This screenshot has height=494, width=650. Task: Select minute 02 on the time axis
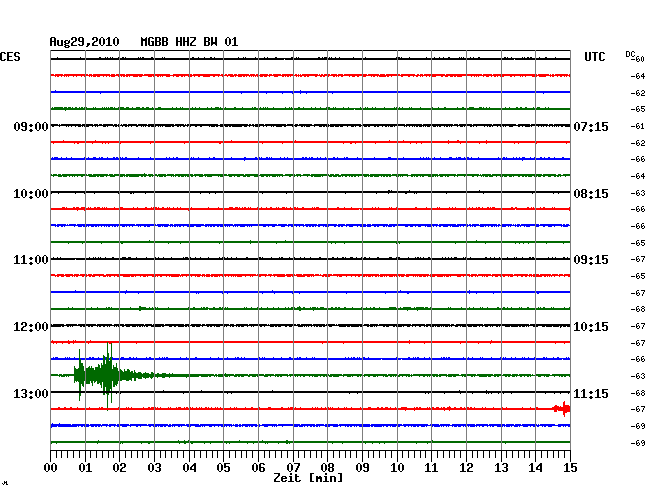(x=119, y=467)
